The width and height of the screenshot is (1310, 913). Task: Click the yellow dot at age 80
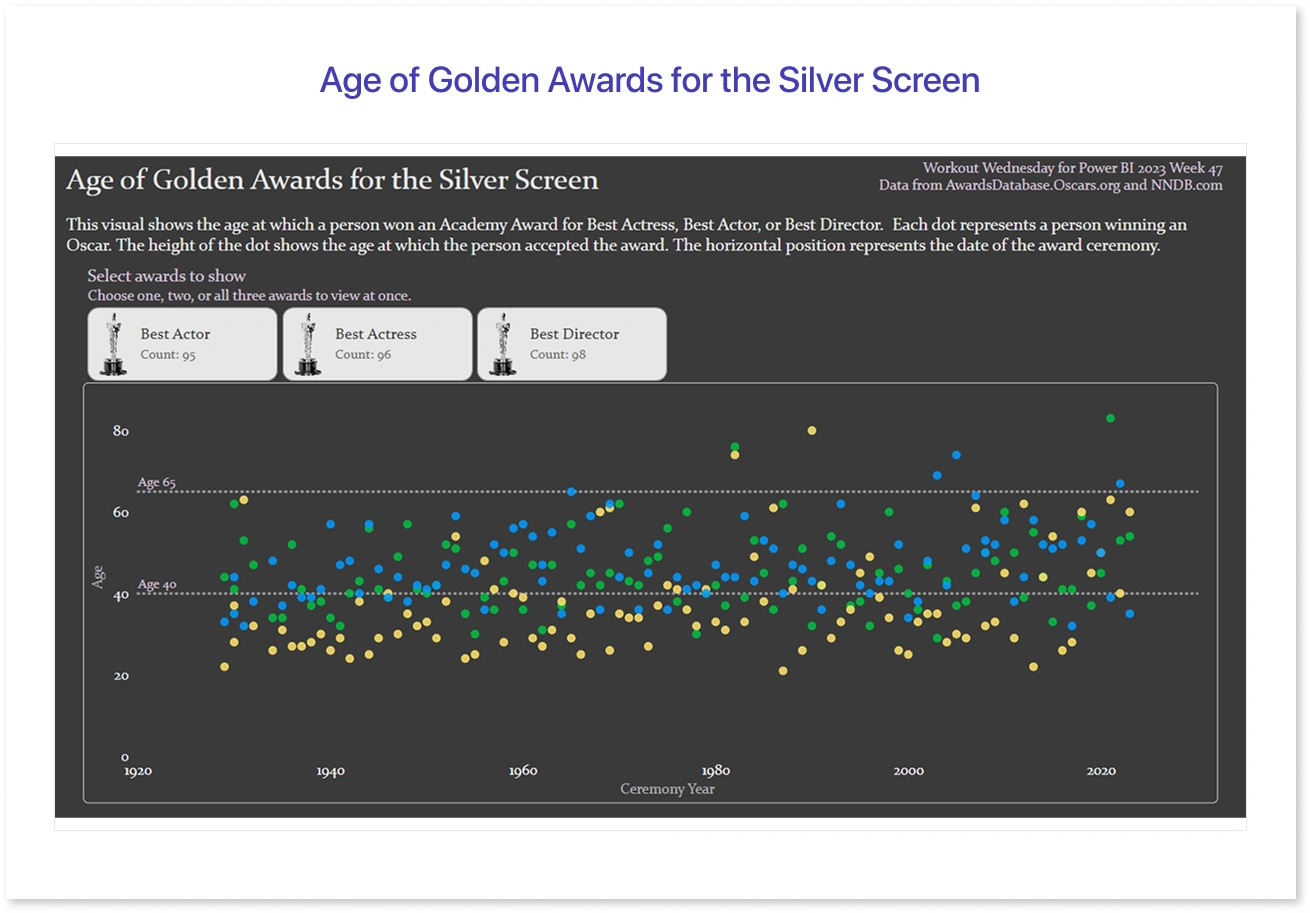[x=812, y=430]
